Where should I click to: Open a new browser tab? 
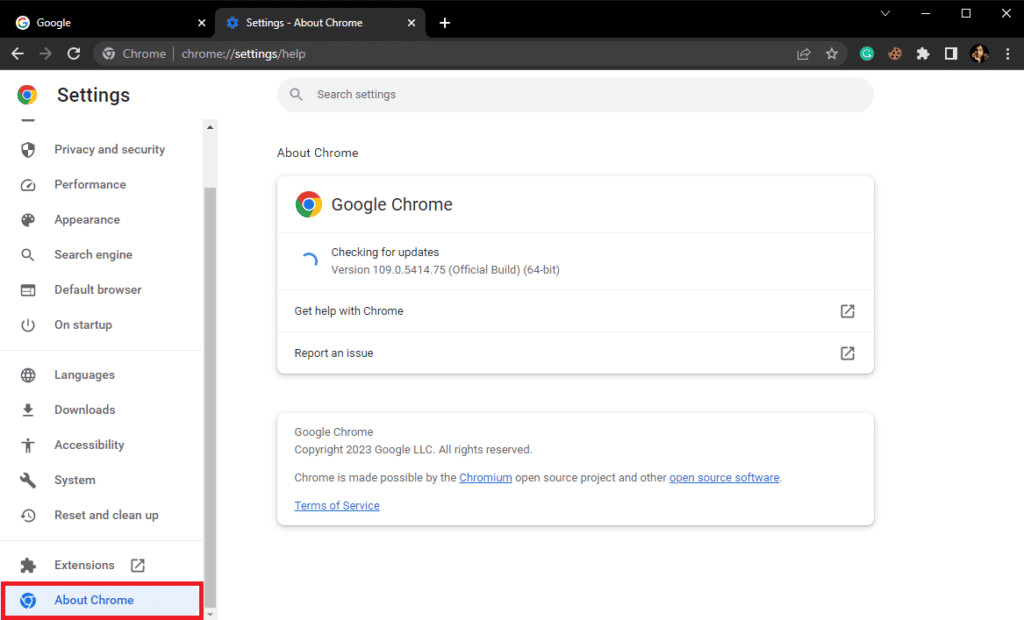pos(444,21)
